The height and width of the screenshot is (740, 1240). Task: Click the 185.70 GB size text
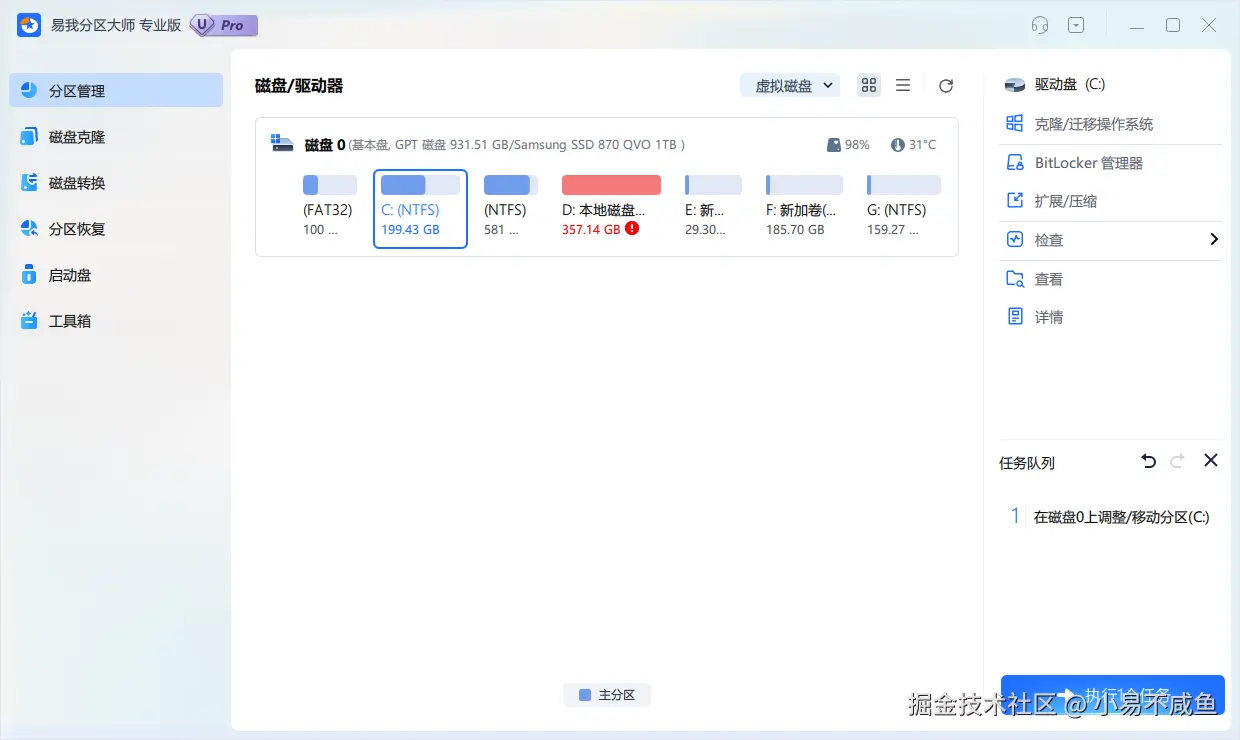795,229
